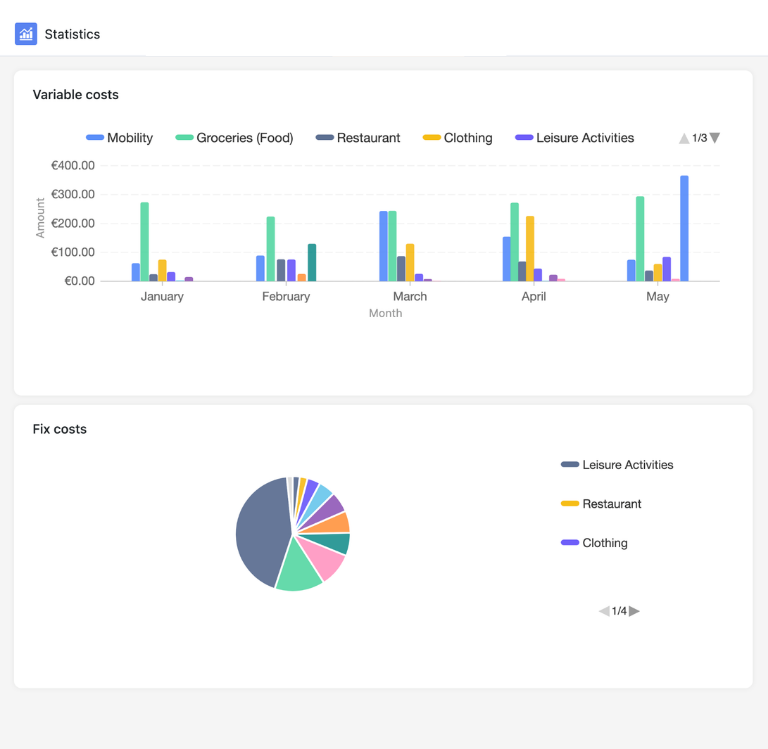Click the Amount axis title
This screenshot has width=768, height=749.
pyautogui.click(x=40, y=218)
